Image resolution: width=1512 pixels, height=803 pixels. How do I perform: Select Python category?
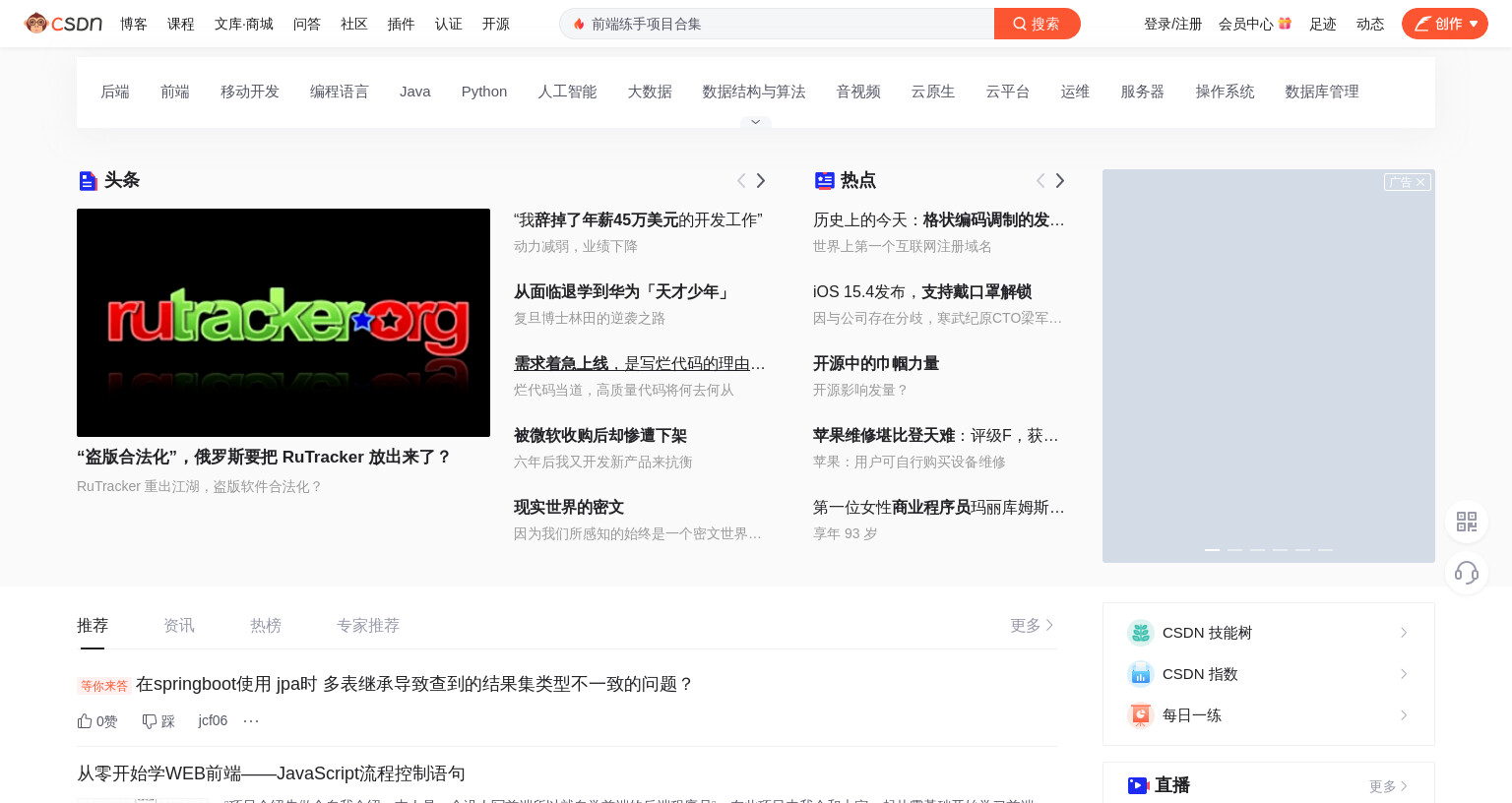[484, 92]
